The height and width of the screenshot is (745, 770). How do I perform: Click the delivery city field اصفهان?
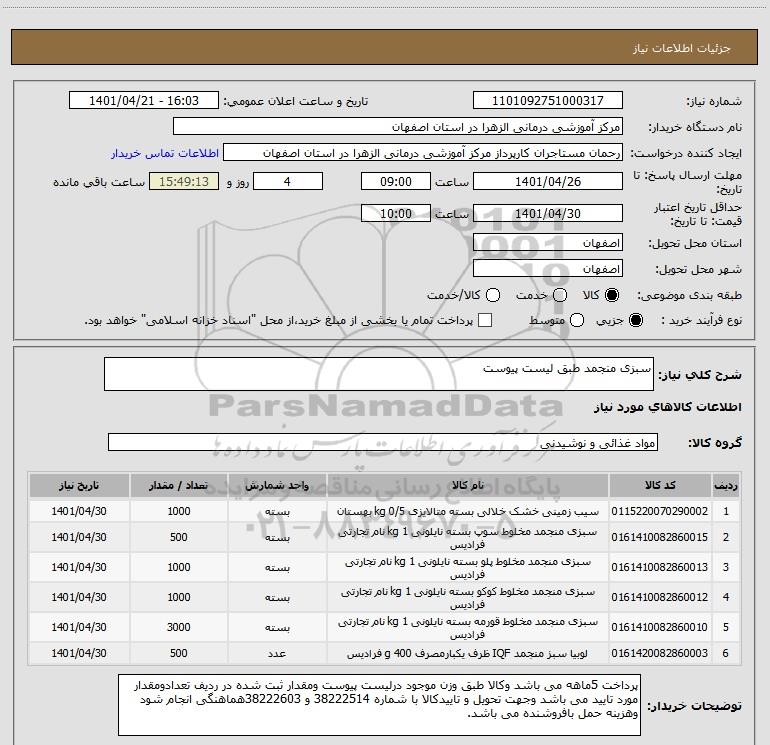548,268
